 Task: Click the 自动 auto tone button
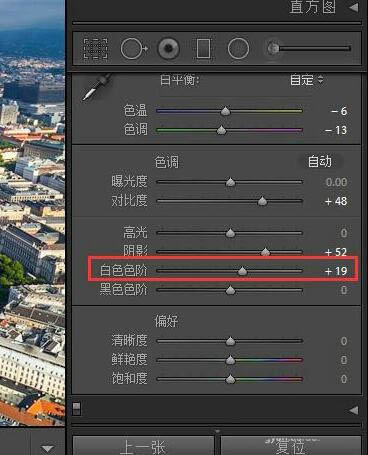coord(320,162)
